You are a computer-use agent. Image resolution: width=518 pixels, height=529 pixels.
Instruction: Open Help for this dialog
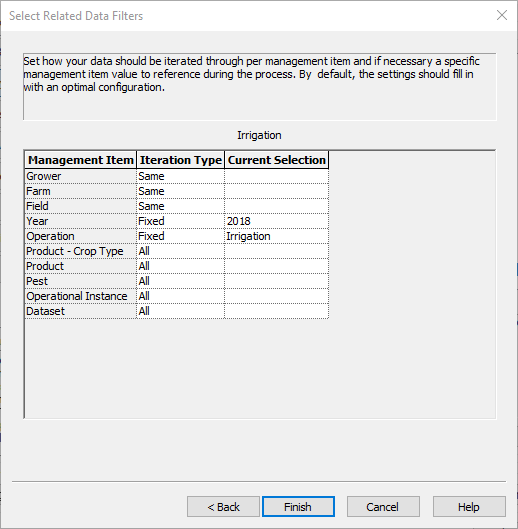point(469,506)
